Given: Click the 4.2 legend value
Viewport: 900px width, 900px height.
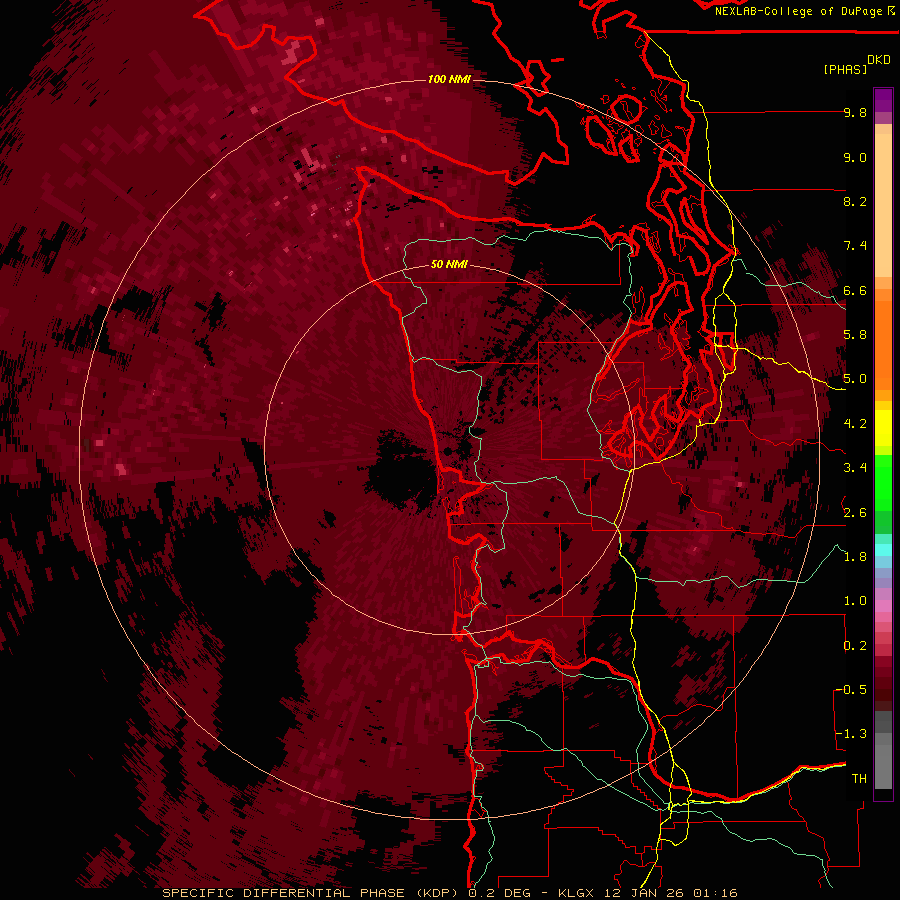Looking at the screenshot, I should (855, 424).
